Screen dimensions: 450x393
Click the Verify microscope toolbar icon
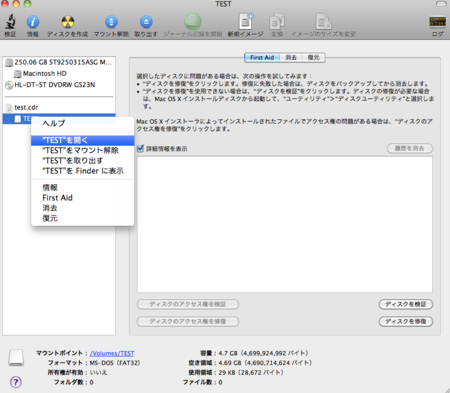tap(10, 22)
